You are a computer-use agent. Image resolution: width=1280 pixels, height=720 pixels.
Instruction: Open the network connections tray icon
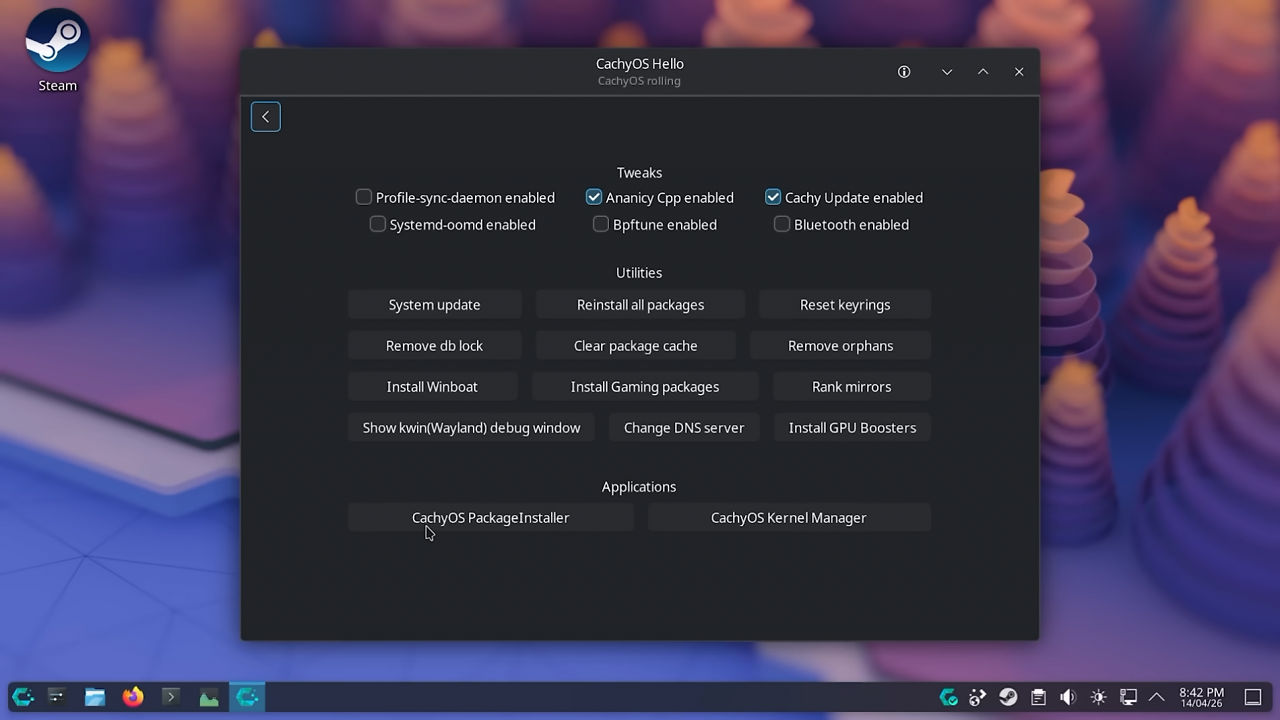[1128, 697]
